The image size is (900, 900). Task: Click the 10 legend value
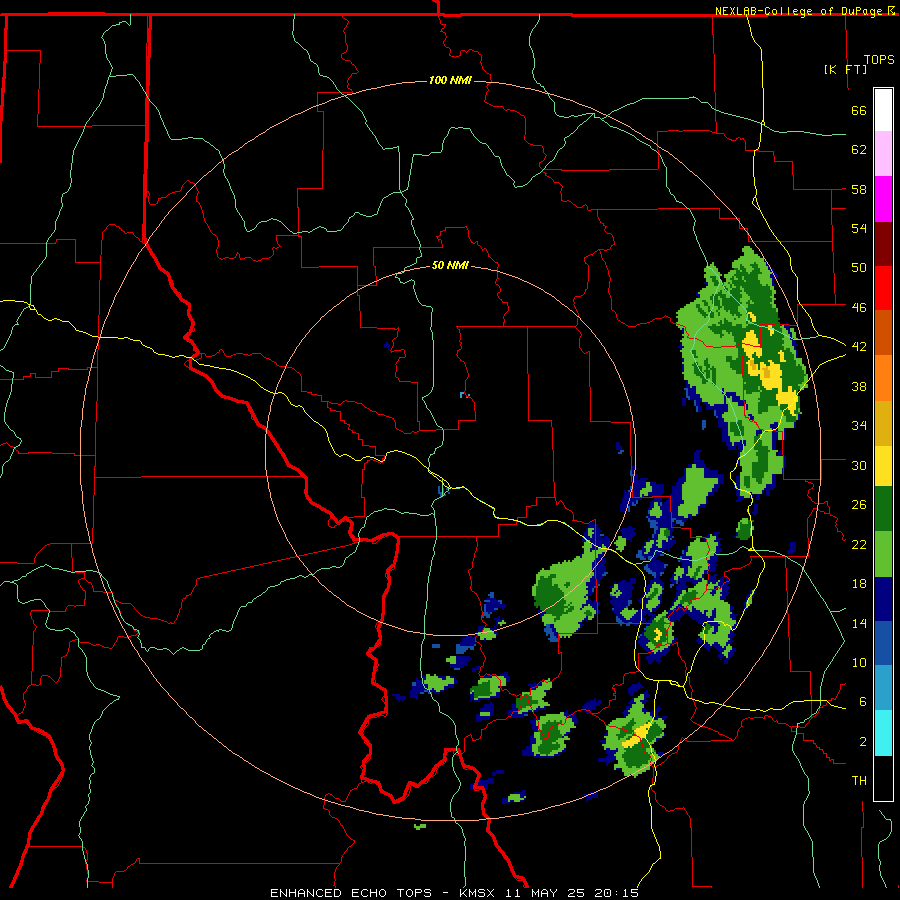(x=859, y=663)
